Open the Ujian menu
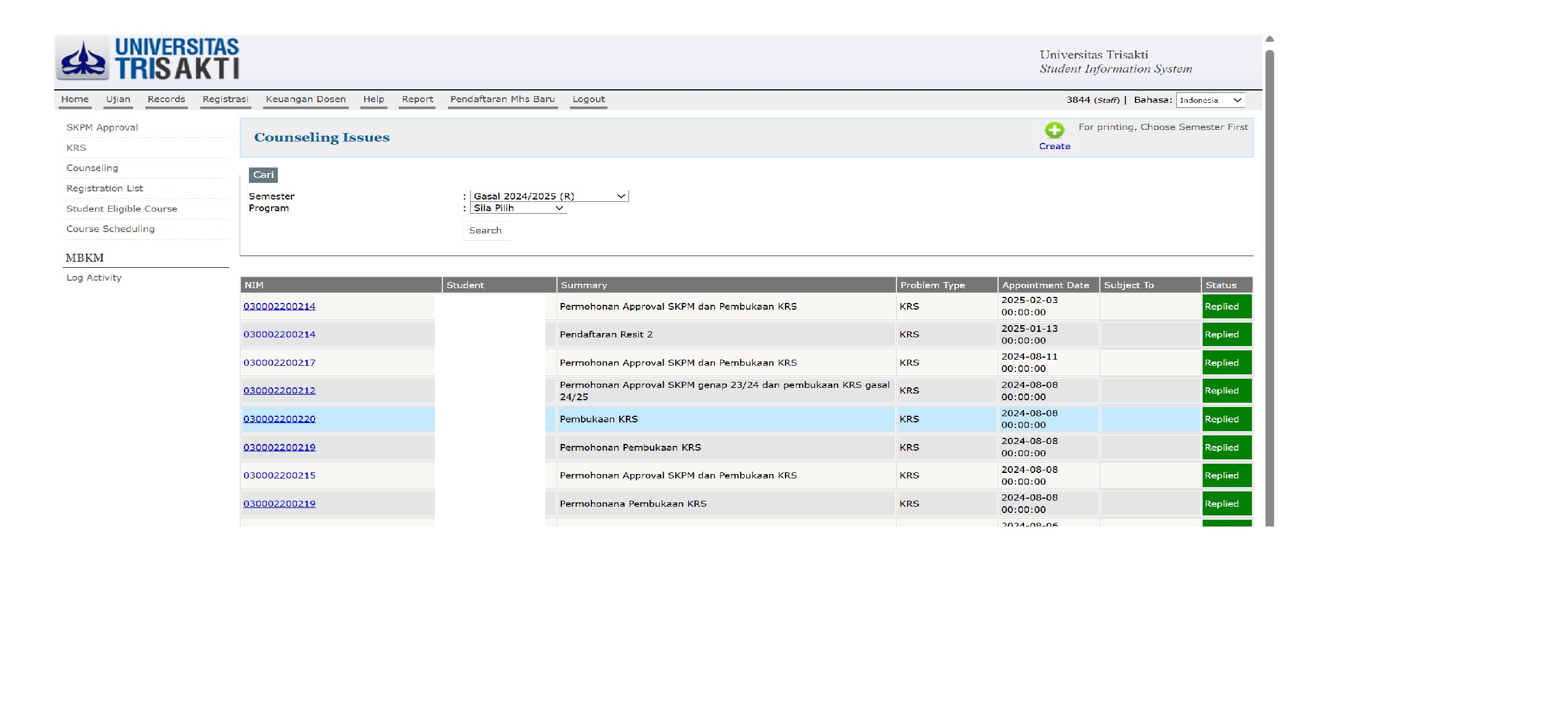 (x=118, y=99)
